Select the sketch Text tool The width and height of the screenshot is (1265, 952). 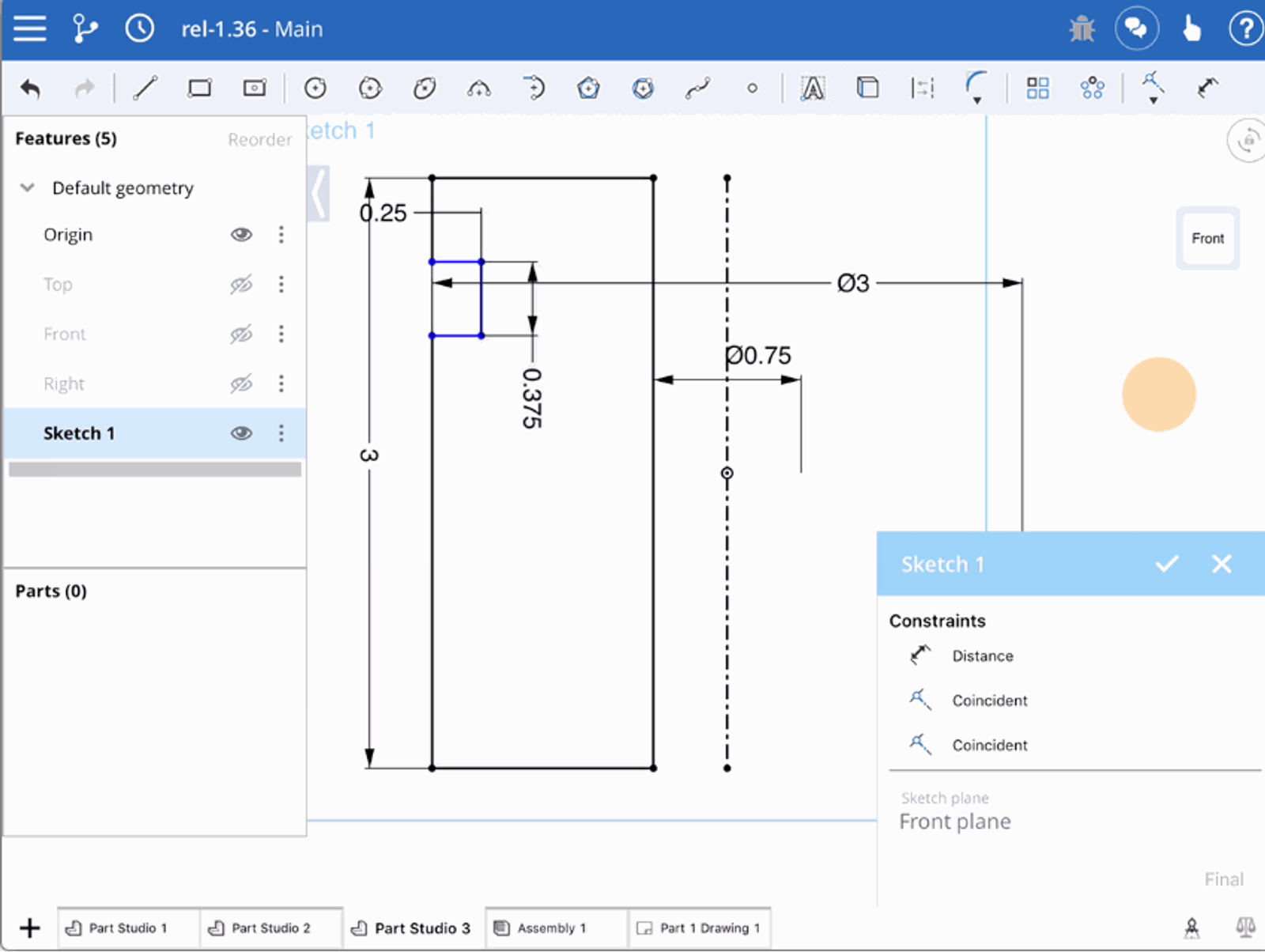(x=812, y=88)
